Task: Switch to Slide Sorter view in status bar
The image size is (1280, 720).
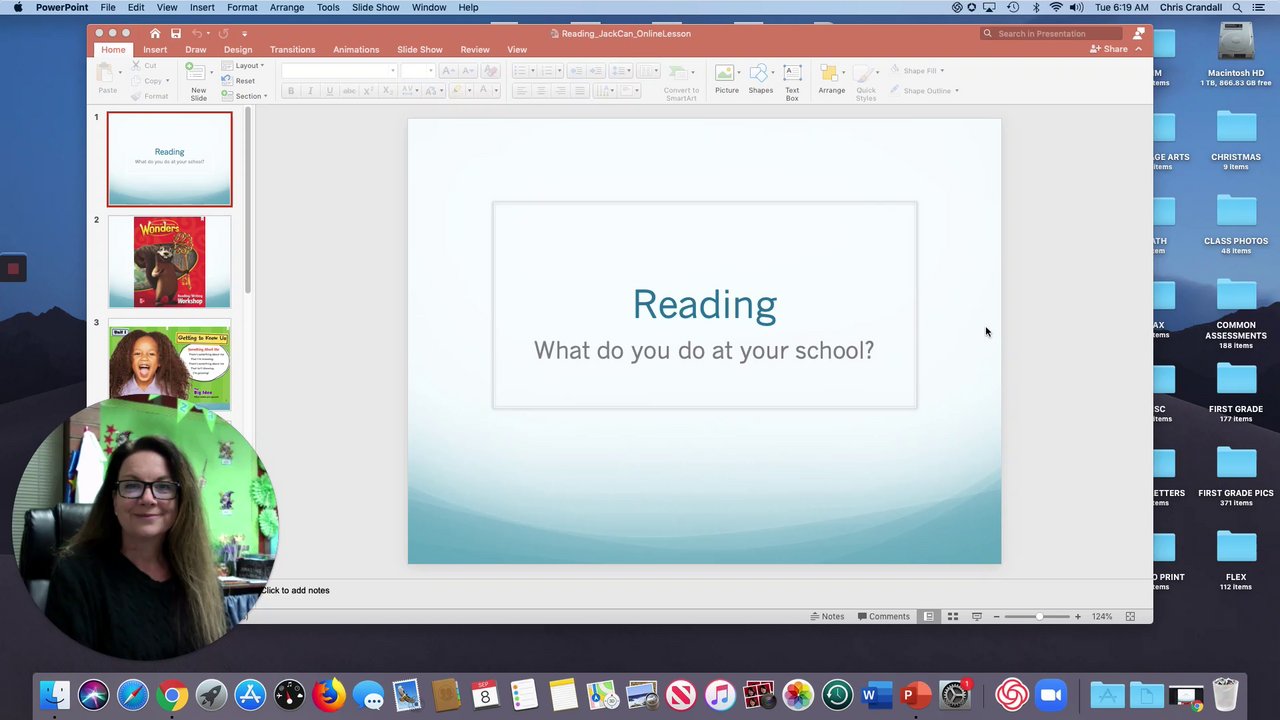Action: click(x=953, y=616)
